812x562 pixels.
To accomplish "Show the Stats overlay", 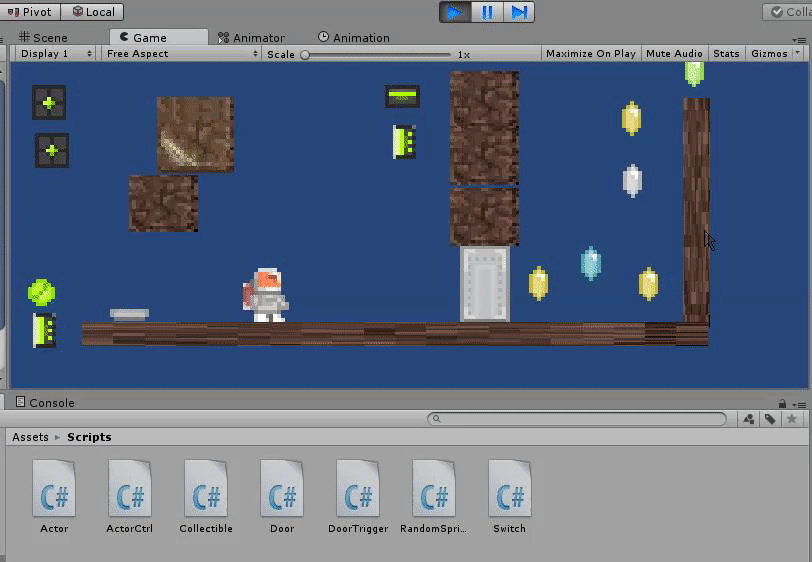I will click(726, 53).
